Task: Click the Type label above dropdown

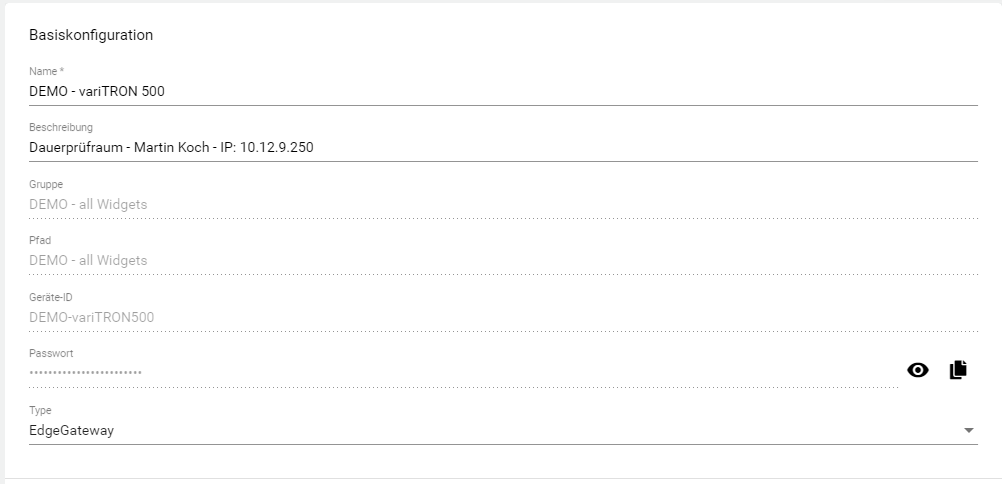Action: [x=40, y=410]
